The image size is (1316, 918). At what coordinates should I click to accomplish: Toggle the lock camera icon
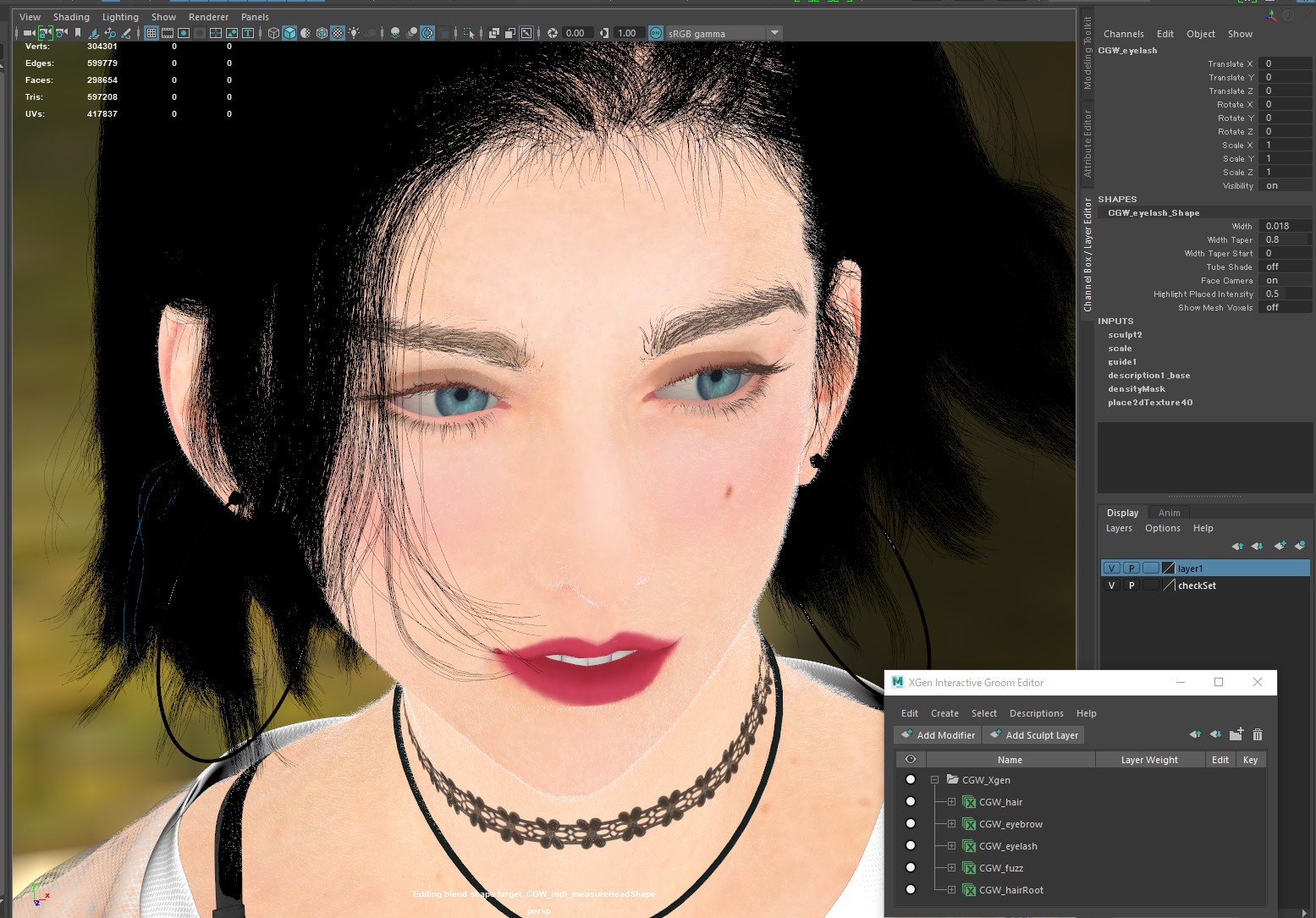pyautogui.click(x=46, y=33)
